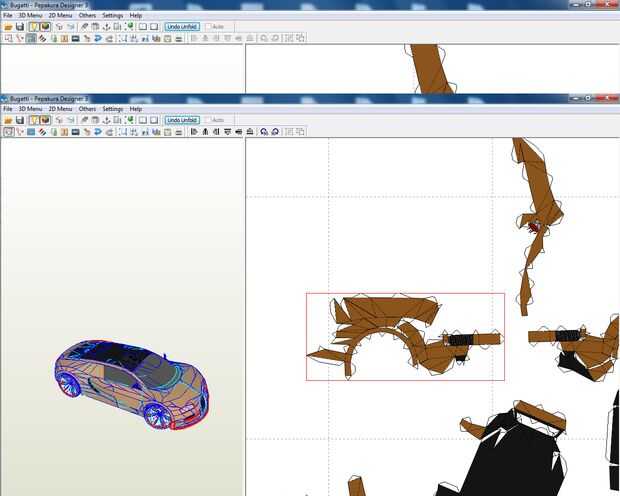620x496 pixels.
Task: Click the Rotate icon in the front window toolbar
Action: (264, 132)
